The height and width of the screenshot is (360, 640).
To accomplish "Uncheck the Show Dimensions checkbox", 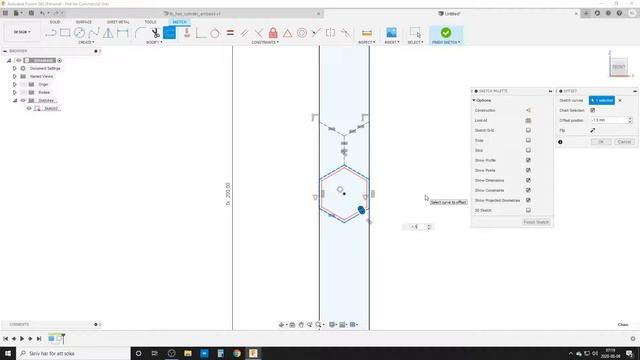I will click(x=528, y=180).
